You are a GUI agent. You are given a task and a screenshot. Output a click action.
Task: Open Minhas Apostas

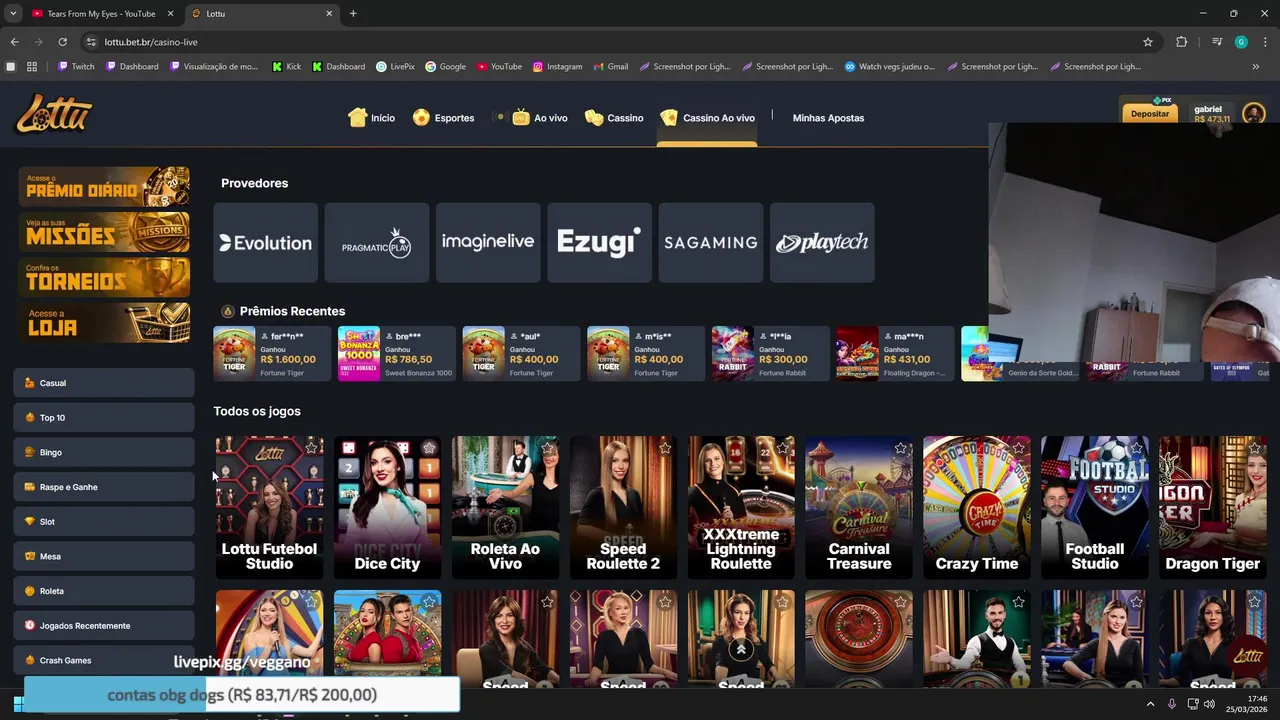click(x=828, y=118)
